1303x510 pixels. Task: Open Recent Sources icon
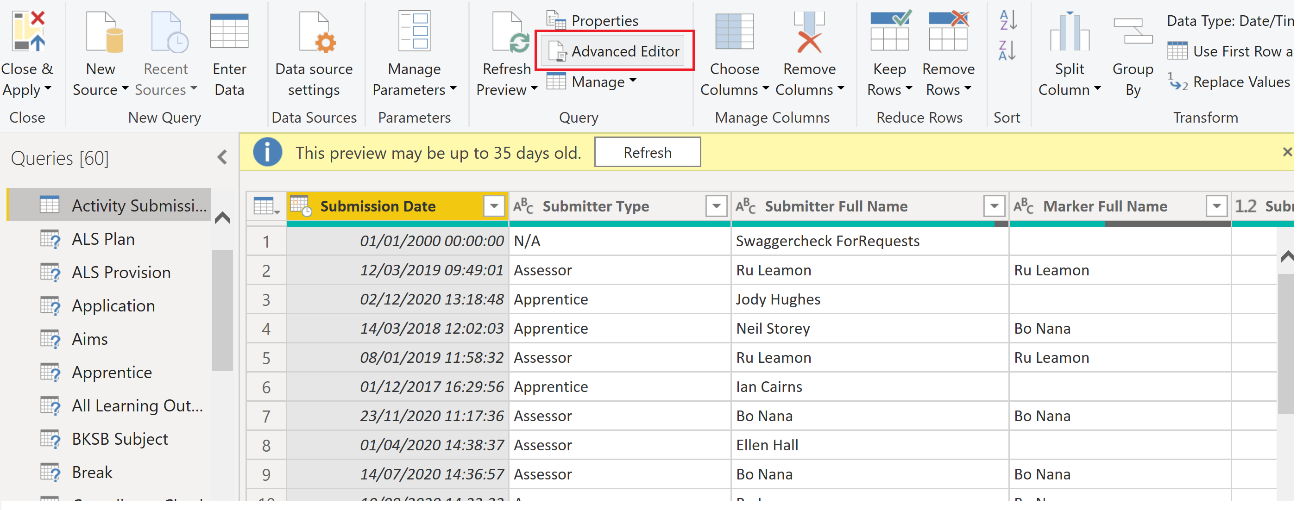click(x=168, y=31)
